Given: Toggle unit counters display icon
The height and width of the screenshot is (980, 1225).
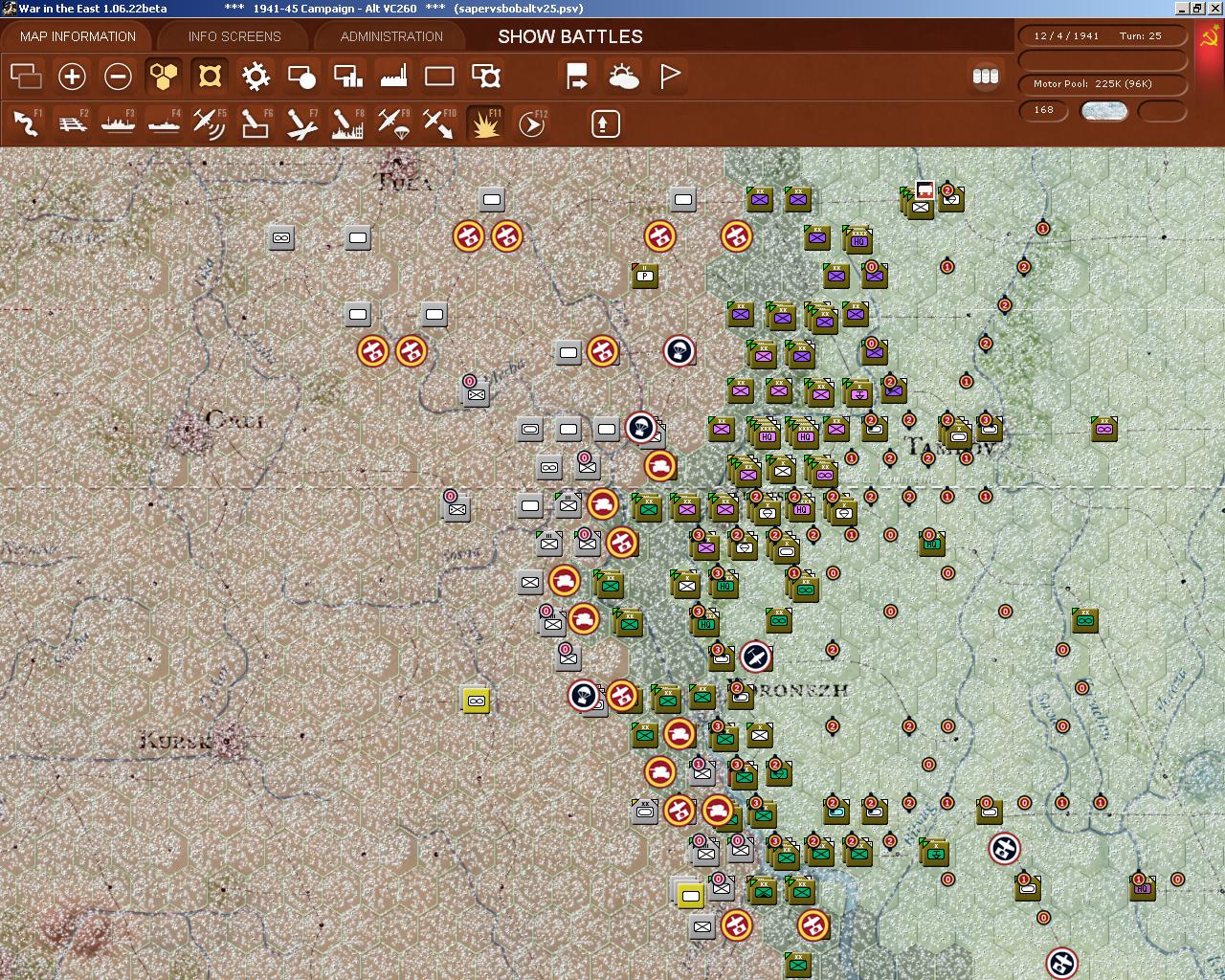Looking at the screenshot, I should coord(26,76).
